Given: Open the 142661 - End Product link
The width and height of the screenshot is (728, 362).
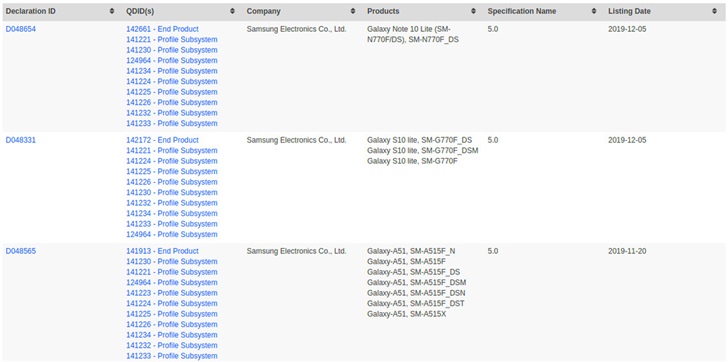Looking at the screenshot, I should (x=162, y=29).
